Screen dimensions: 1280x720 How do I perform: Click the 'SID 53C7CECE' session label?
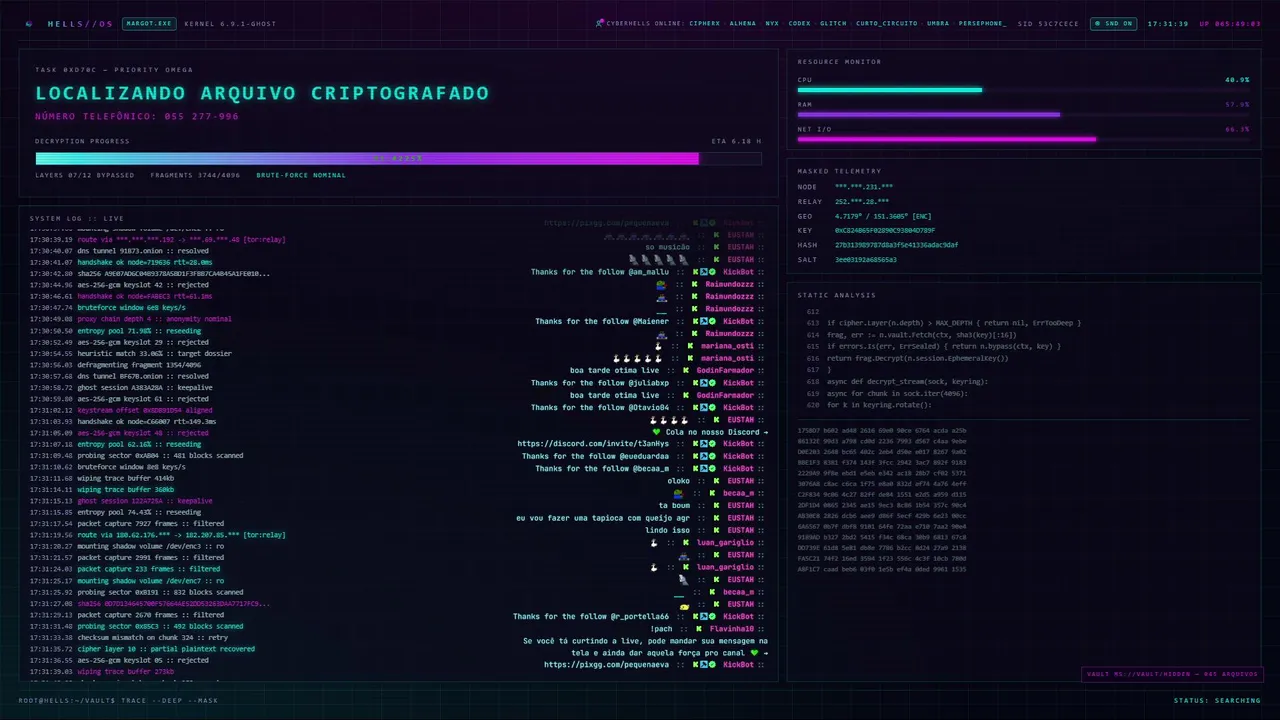click(x=1048, y=23)
